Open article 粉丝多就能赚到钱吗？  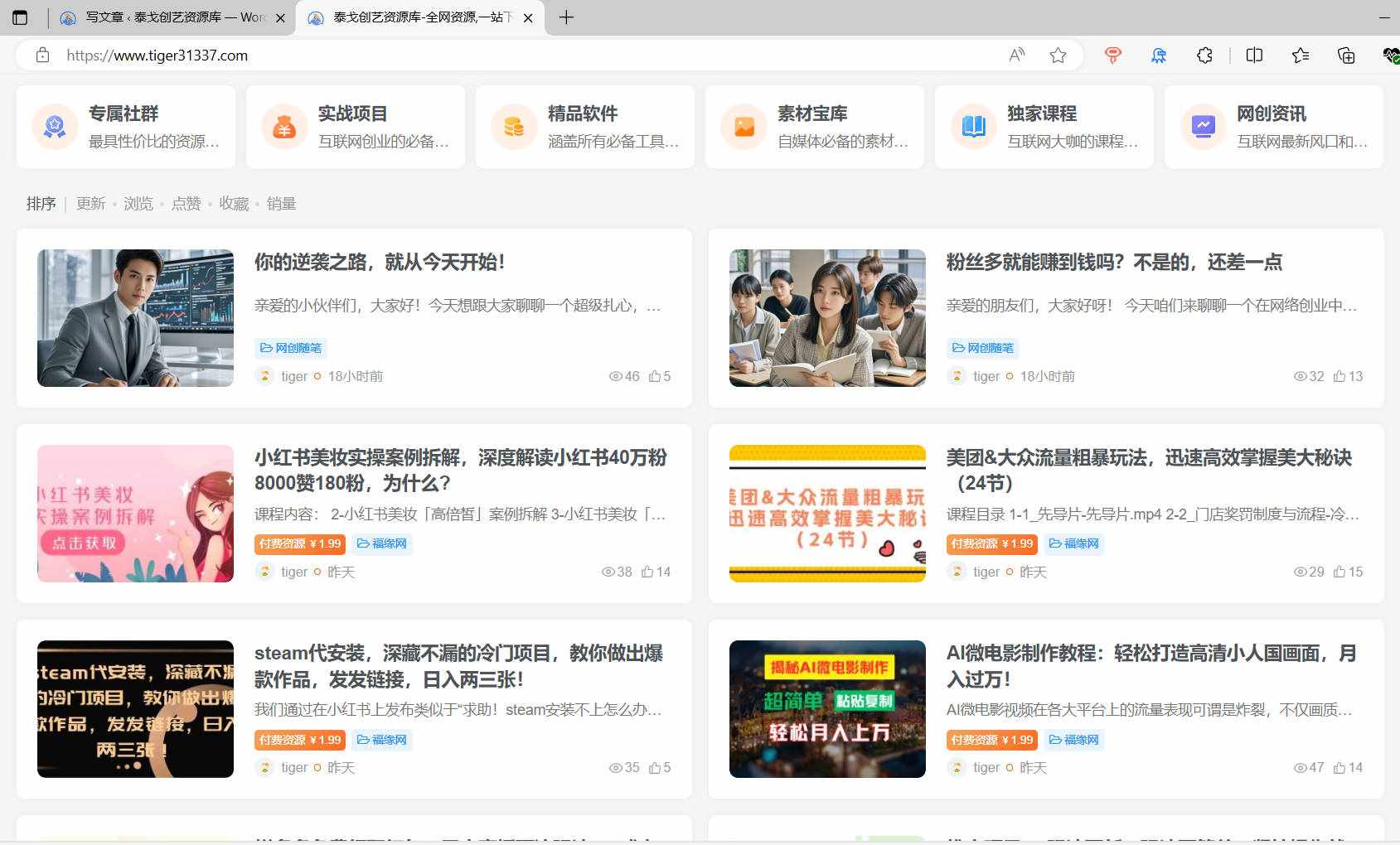1114,263
